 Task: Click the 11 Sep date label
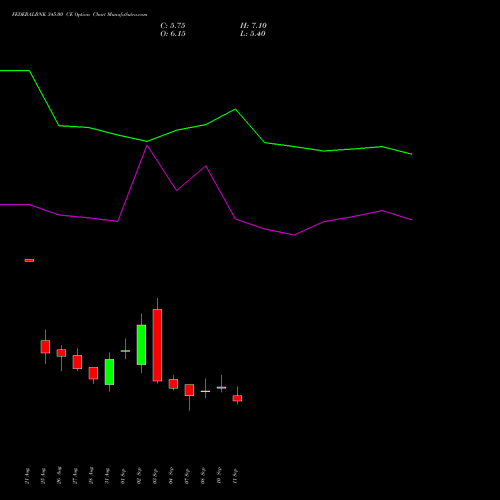(x=235, y=476)
